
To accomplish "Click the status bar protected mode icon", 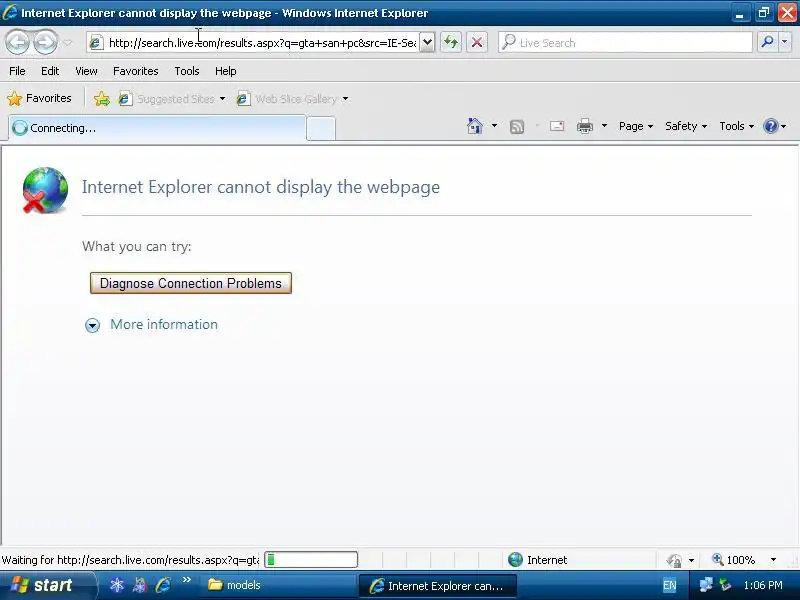I will [674, 560].
